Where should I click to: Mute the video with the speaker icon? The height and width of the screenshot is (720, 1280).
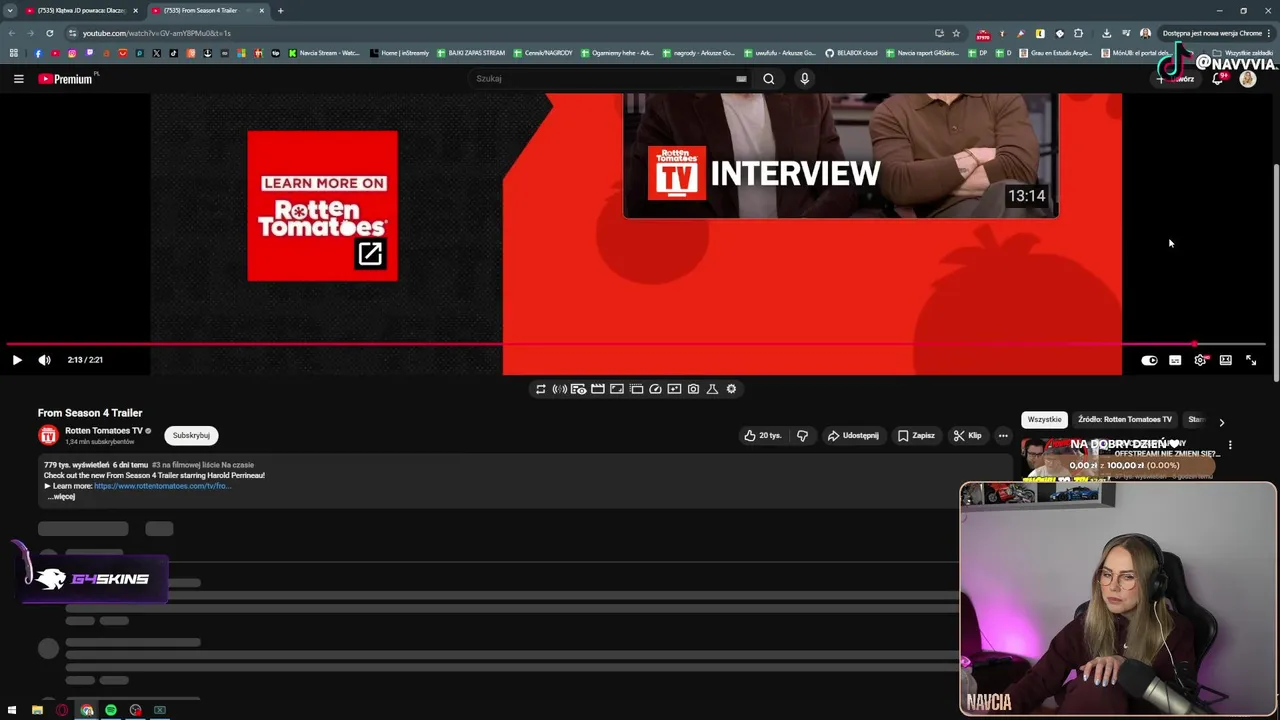tap(44, 360)
